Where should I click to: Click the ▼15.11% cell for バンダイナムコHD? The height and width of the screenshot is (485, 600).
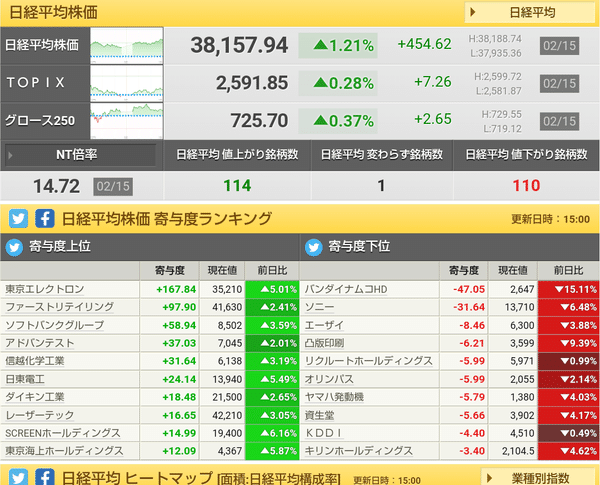(x=568, y=289)
